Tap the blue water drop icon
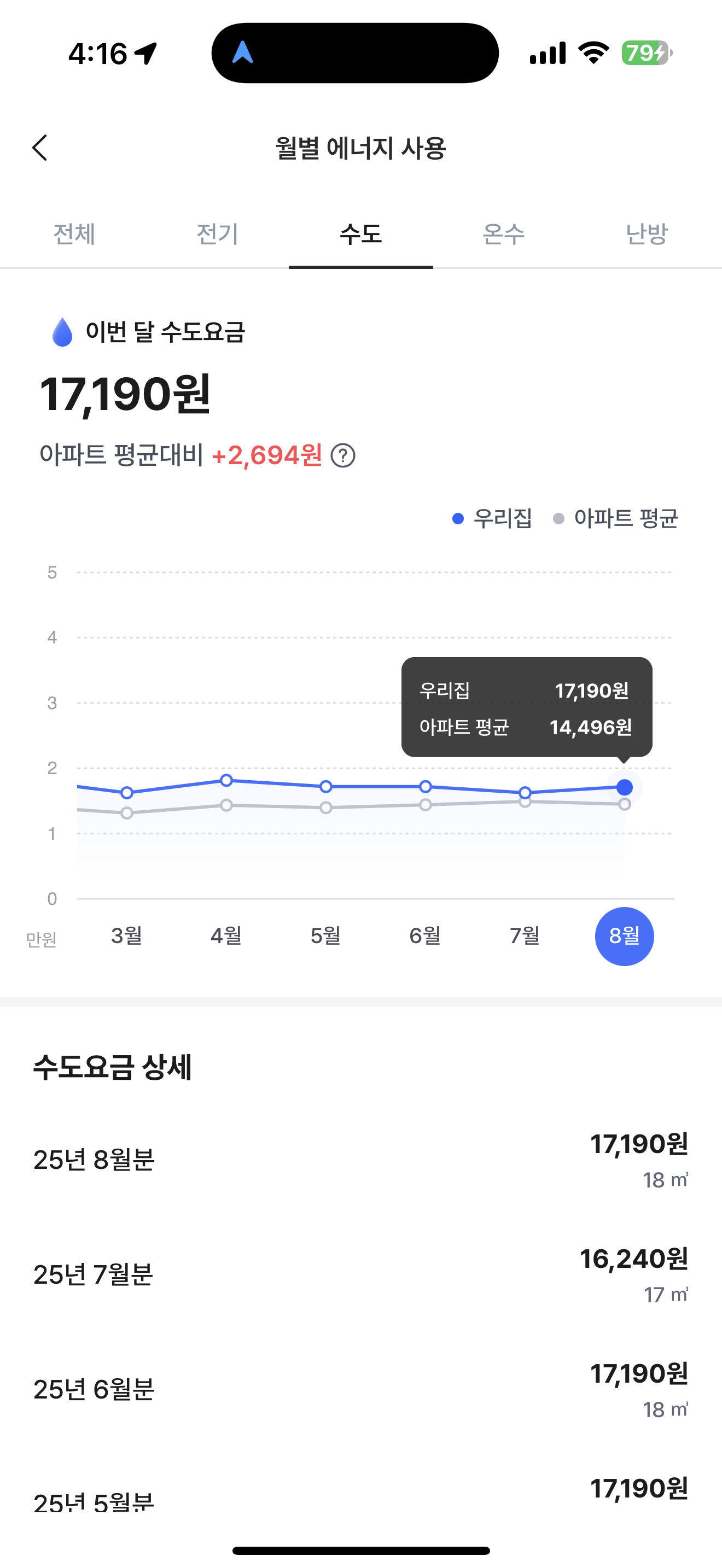 pos(62,332)
